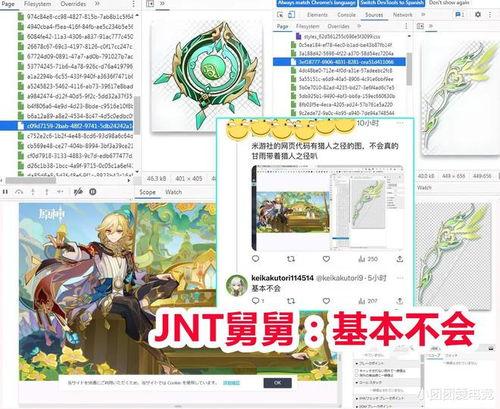Viewport: 500px width, 409px height.
Task: Retweet the upper tweet
Action: tap(291, 259)
